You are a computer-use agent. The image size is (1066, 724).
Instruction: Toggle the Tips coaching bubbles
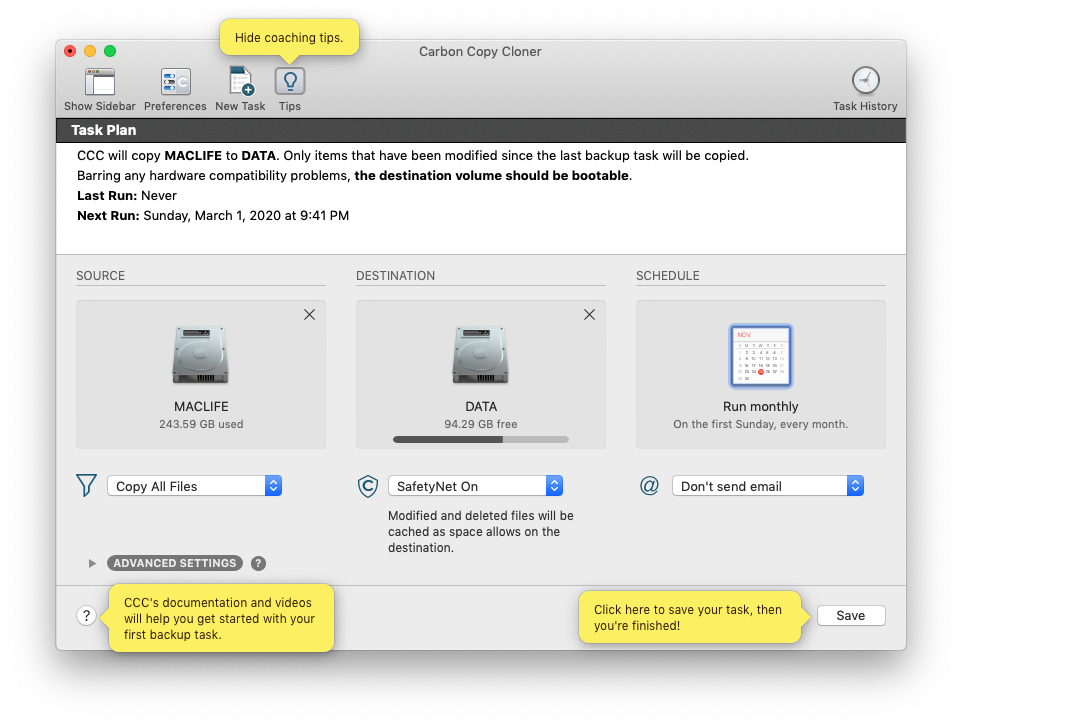pos(289,85)
